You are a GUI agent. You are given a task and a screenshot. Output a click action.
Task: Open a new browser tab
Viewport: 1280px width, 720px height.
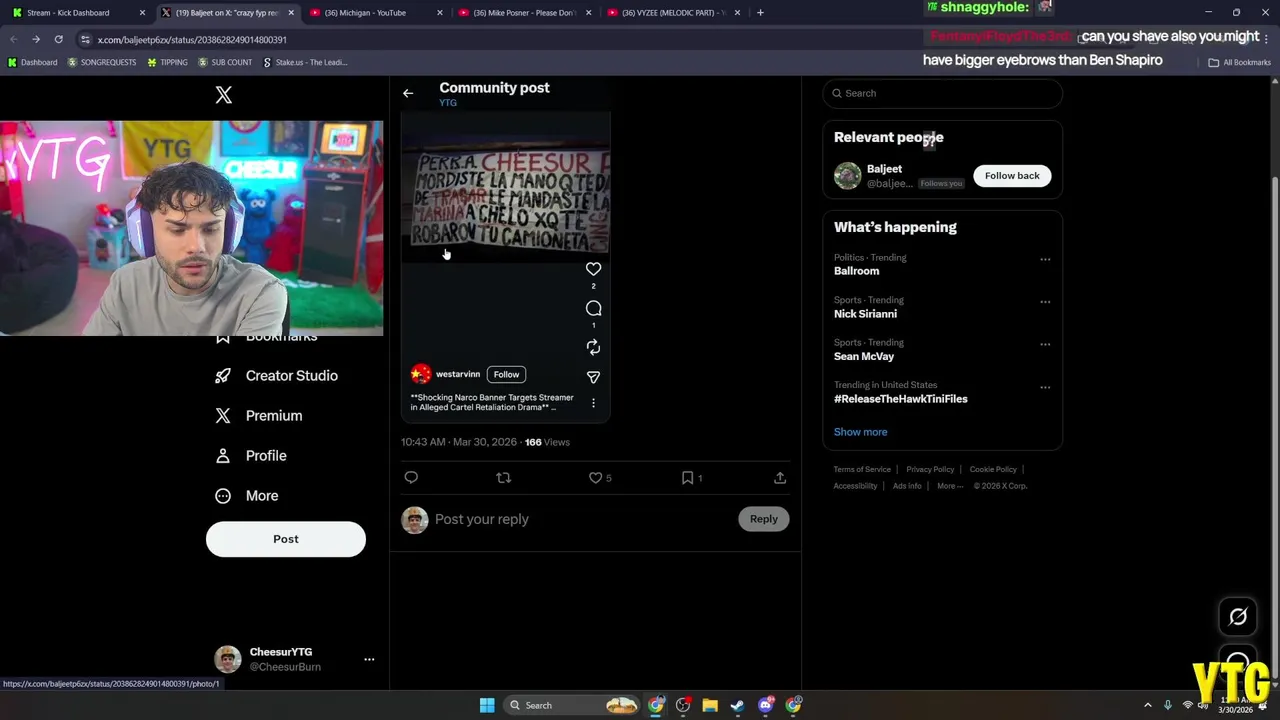(760, 13)
